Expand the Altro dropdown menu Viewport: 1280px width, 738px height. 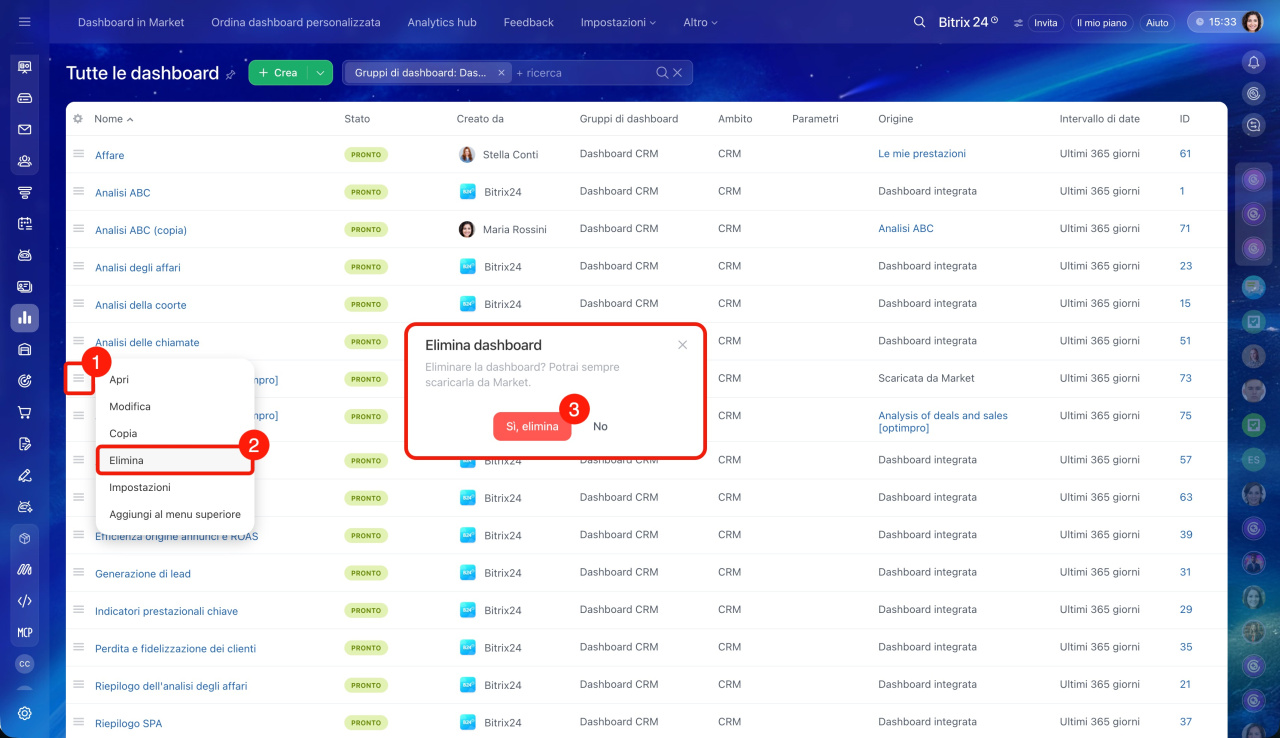[700, 22]
